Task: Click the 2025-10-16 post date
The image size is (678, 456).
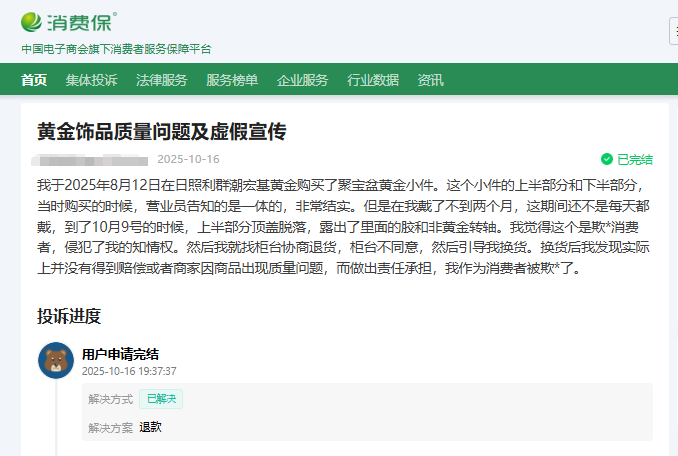Action: click(188, 159)
